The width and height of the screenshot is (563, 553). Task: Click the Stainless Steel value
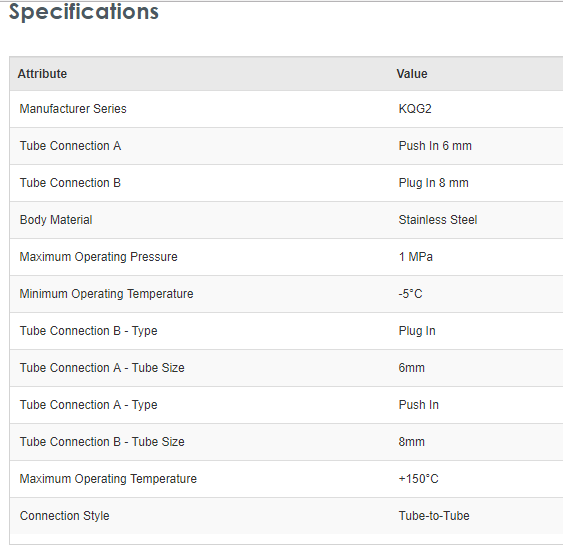point(438,219)
